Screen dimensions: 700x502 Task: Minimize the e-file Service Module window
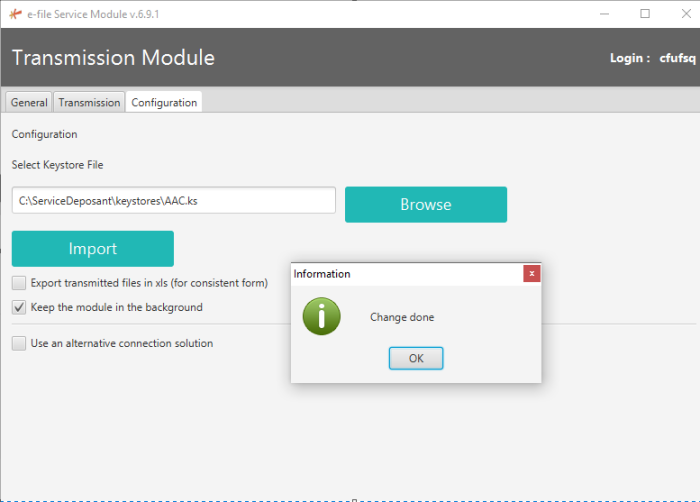click(x=606, y=14)
